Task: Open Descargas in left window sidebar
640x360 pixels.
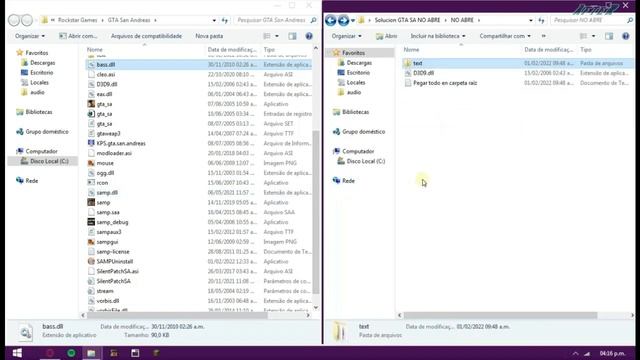Action: [42, 63]
